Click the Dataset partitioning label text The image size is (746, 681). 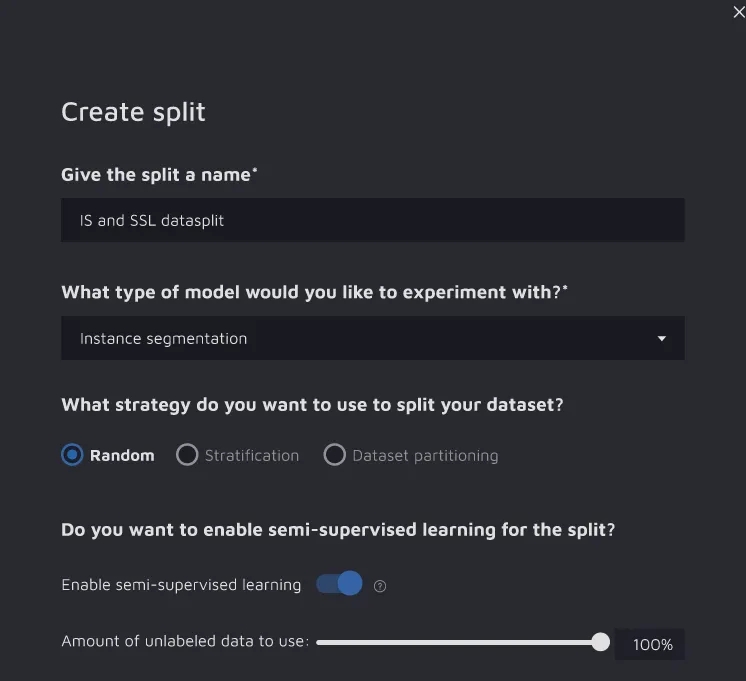point(425,455)
